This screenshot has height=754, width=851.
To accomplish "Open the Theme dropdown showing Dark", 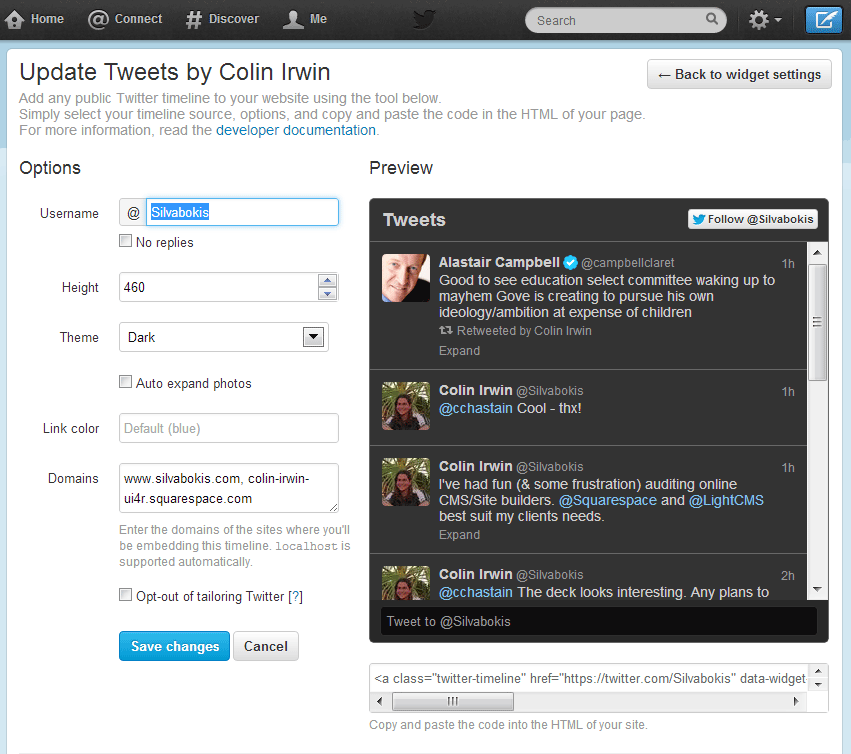I will 222,337.
